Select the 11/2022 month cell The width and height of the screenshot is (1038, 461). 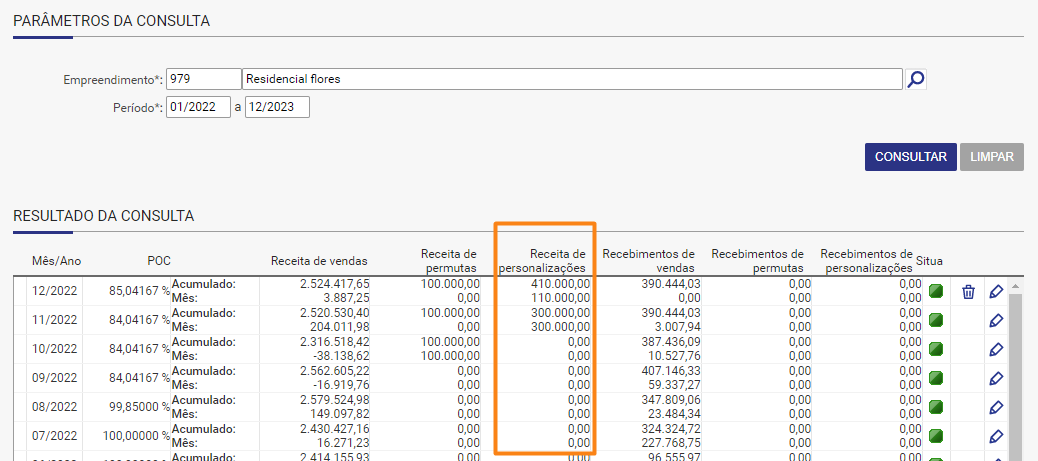click(55, 321)
